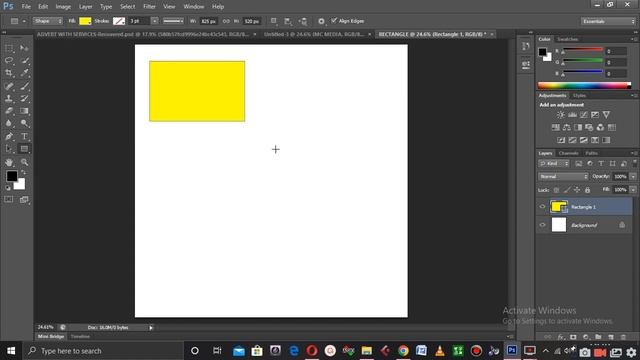
Task: Select the History Brush tool
Action: pos(24,98)
